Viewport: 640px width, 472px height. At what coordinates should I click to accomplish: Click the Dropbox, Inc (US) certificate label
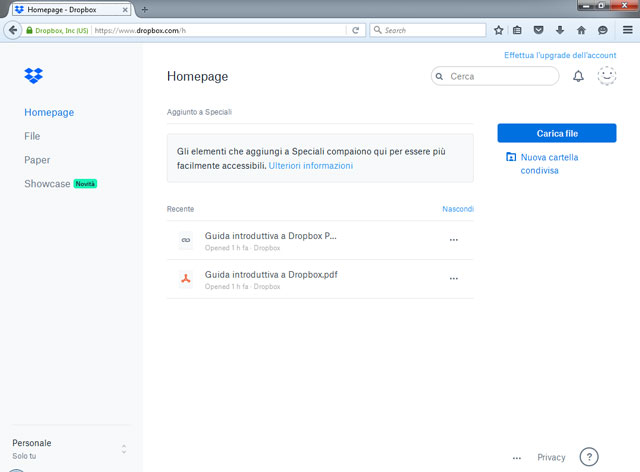click(62, 30)
